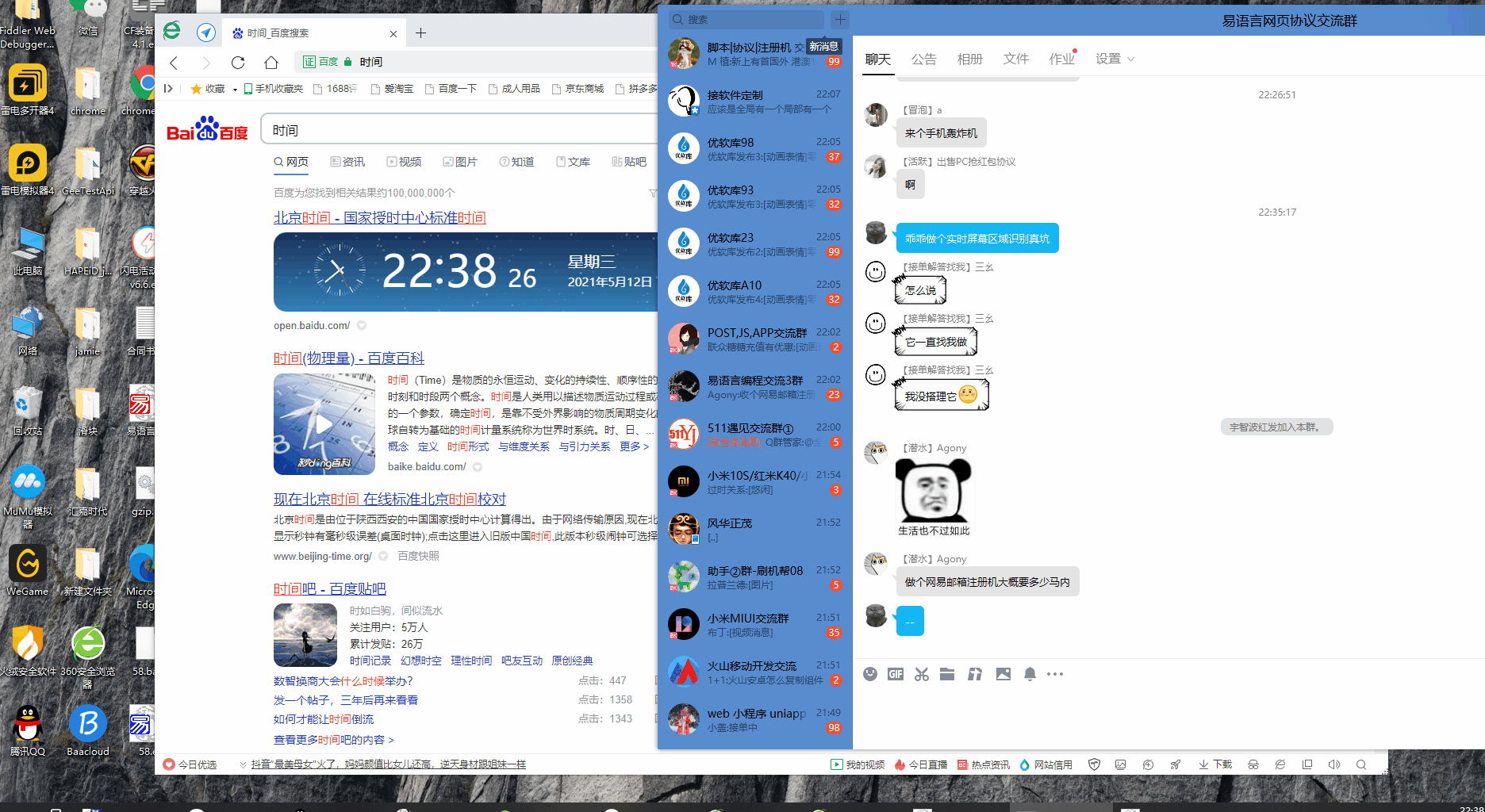
Task: Switch to 文库 search tab
Action: click(573, 162)
